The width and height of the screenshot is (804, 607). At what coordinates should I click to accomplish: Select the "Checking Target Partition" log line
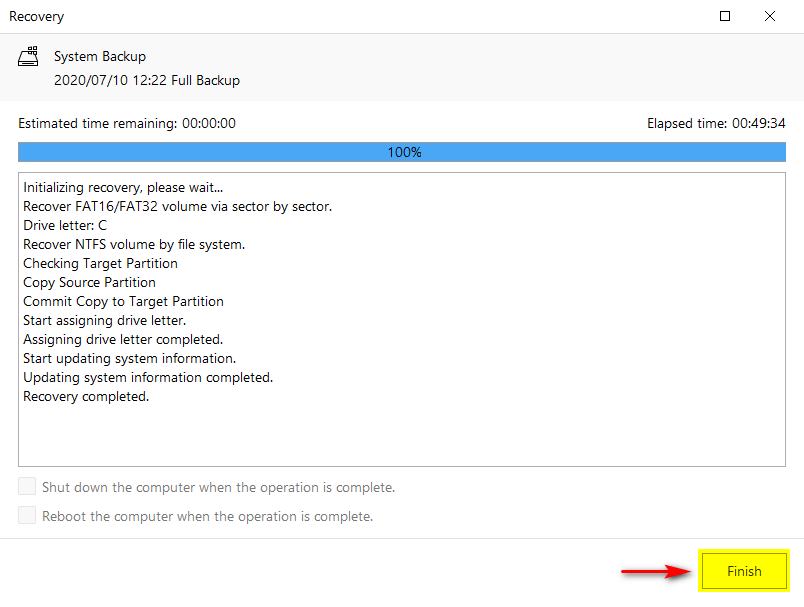pos(100,263)
